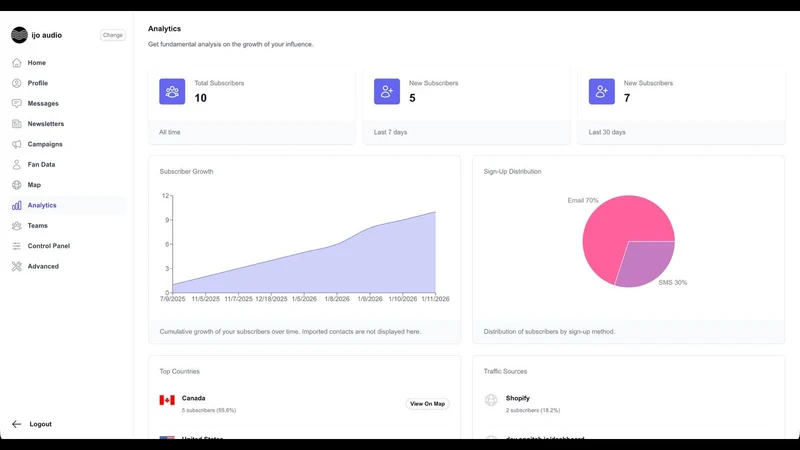800x450 pixels.
Task: Click the Advanced tools icon
Action: [17, 266]
